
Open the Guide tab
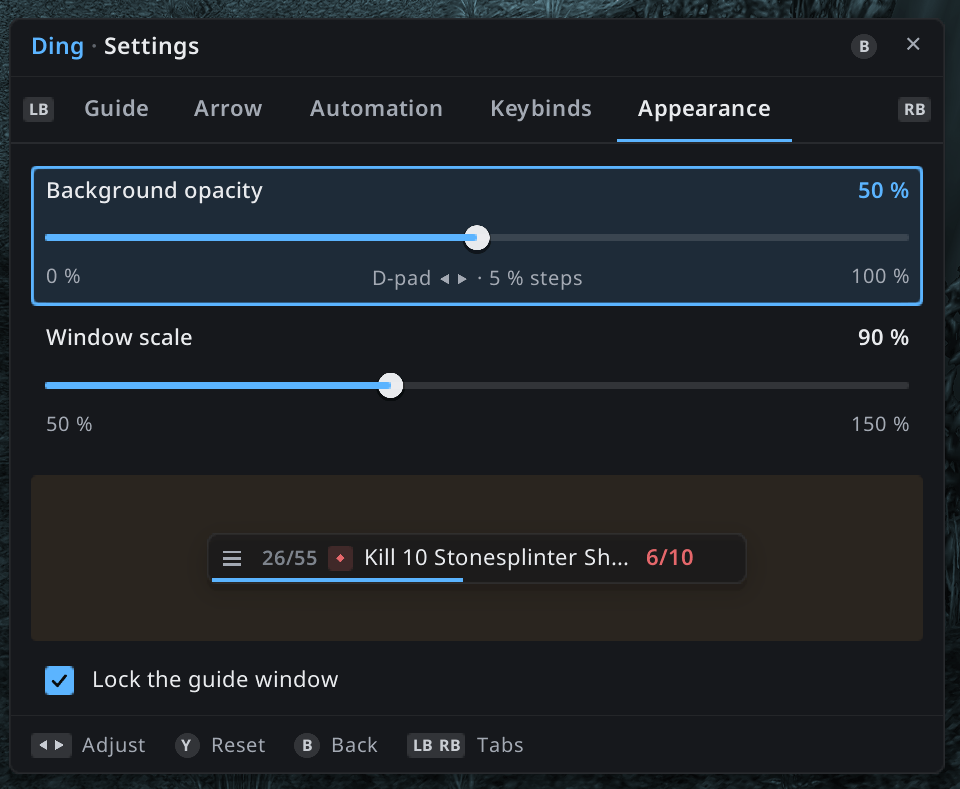point(116,108)
